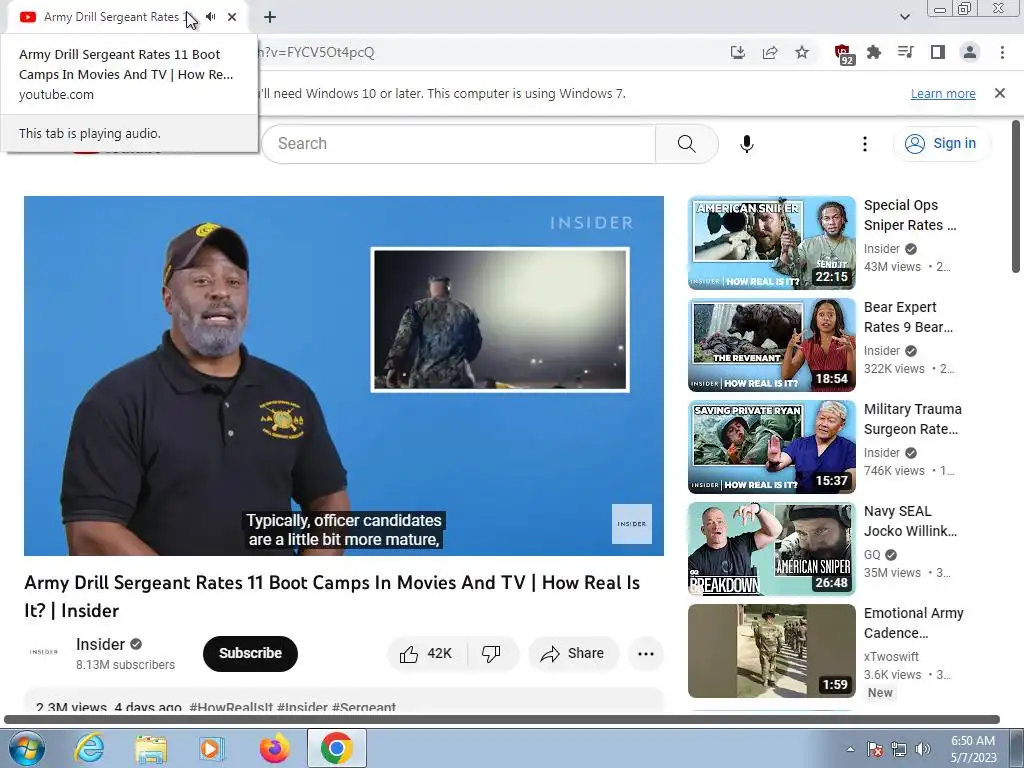1024x768 pixels.
Task: Open the 'Special Ops Sniper Rates' title
Action: pyautogui.click(x=910, y=215)
